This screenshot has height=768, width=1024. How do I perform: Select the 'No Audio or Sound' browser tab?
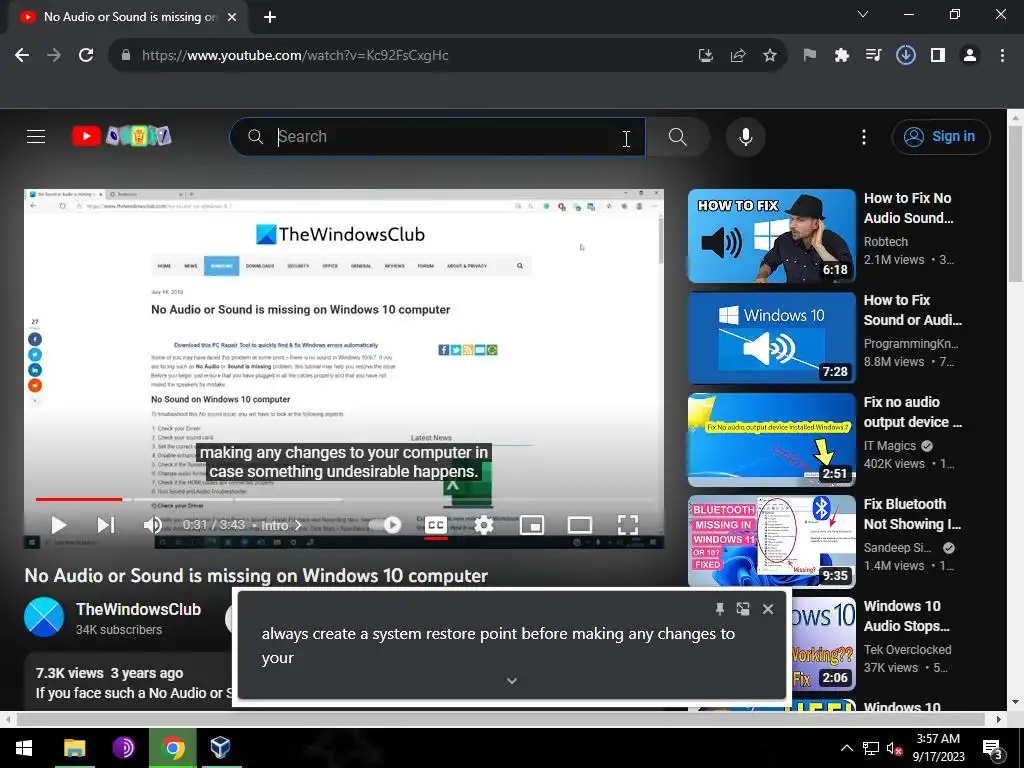point(129,17)
